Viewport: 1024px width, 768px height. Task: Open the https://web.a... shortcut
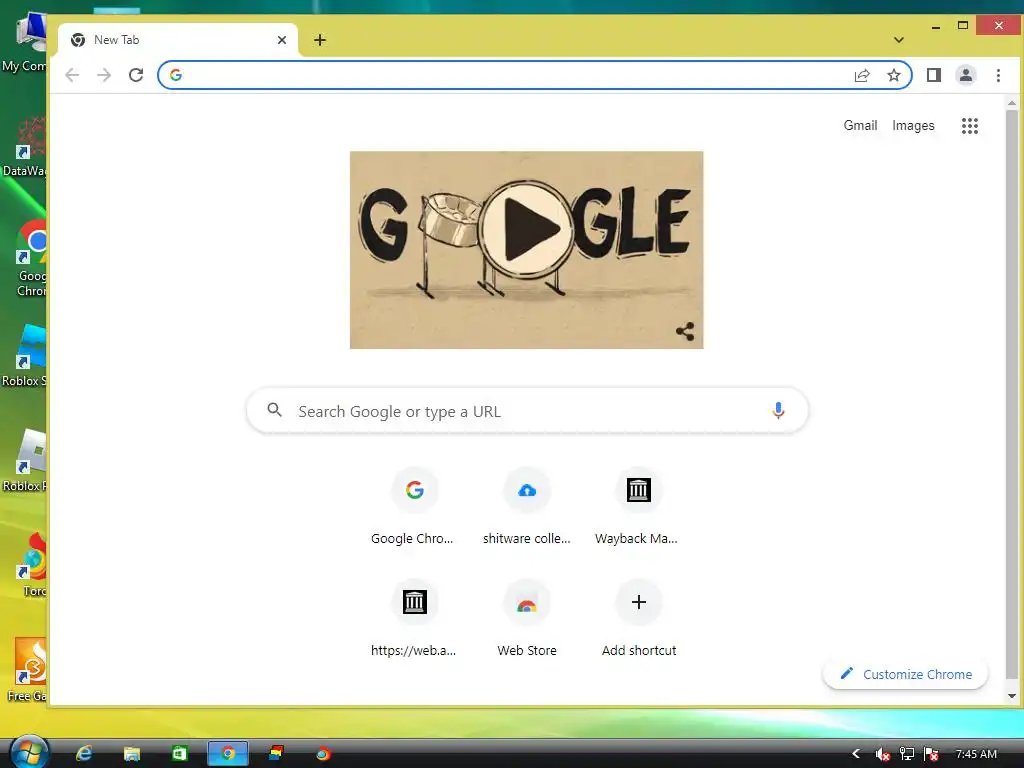(x=414, y=619)
